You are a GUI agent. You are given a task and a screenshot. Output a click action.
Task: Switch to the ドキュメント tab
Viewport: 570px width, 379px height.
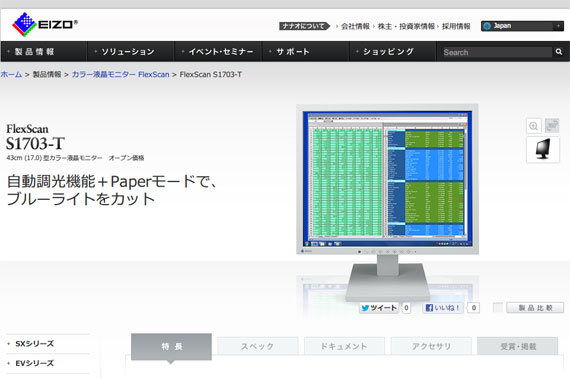pos(344,346)
